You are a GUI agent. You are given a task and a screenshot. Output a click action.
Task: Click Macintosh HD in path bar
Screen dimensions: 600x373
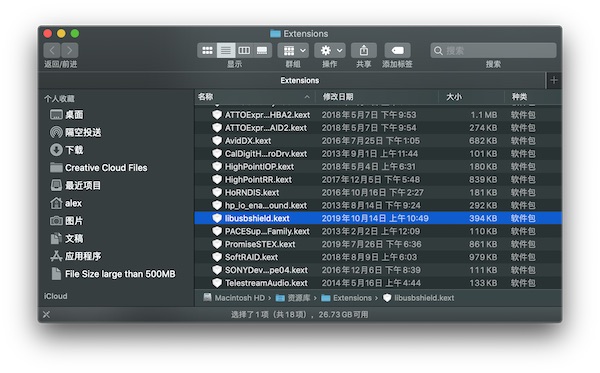click(234, 298)
